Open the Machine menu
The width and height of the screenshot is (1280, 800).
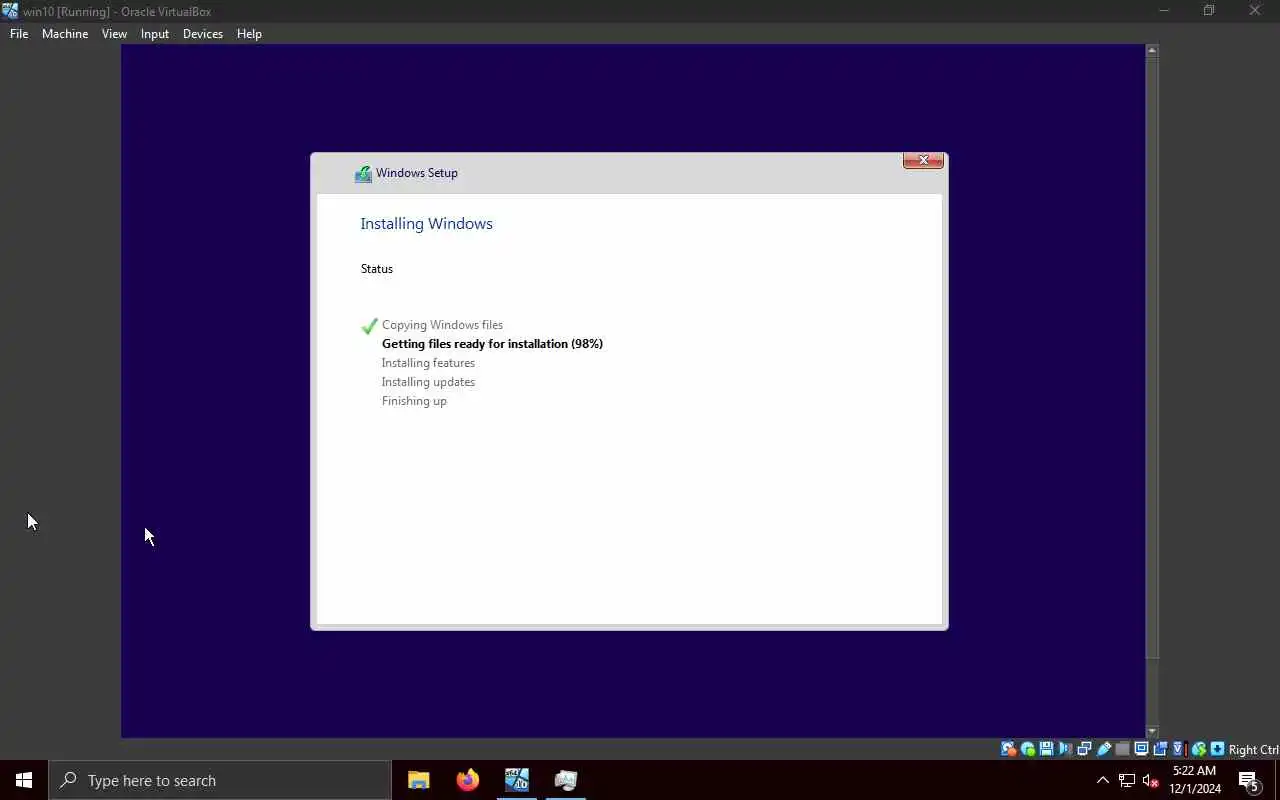click(x=65, y=34)
